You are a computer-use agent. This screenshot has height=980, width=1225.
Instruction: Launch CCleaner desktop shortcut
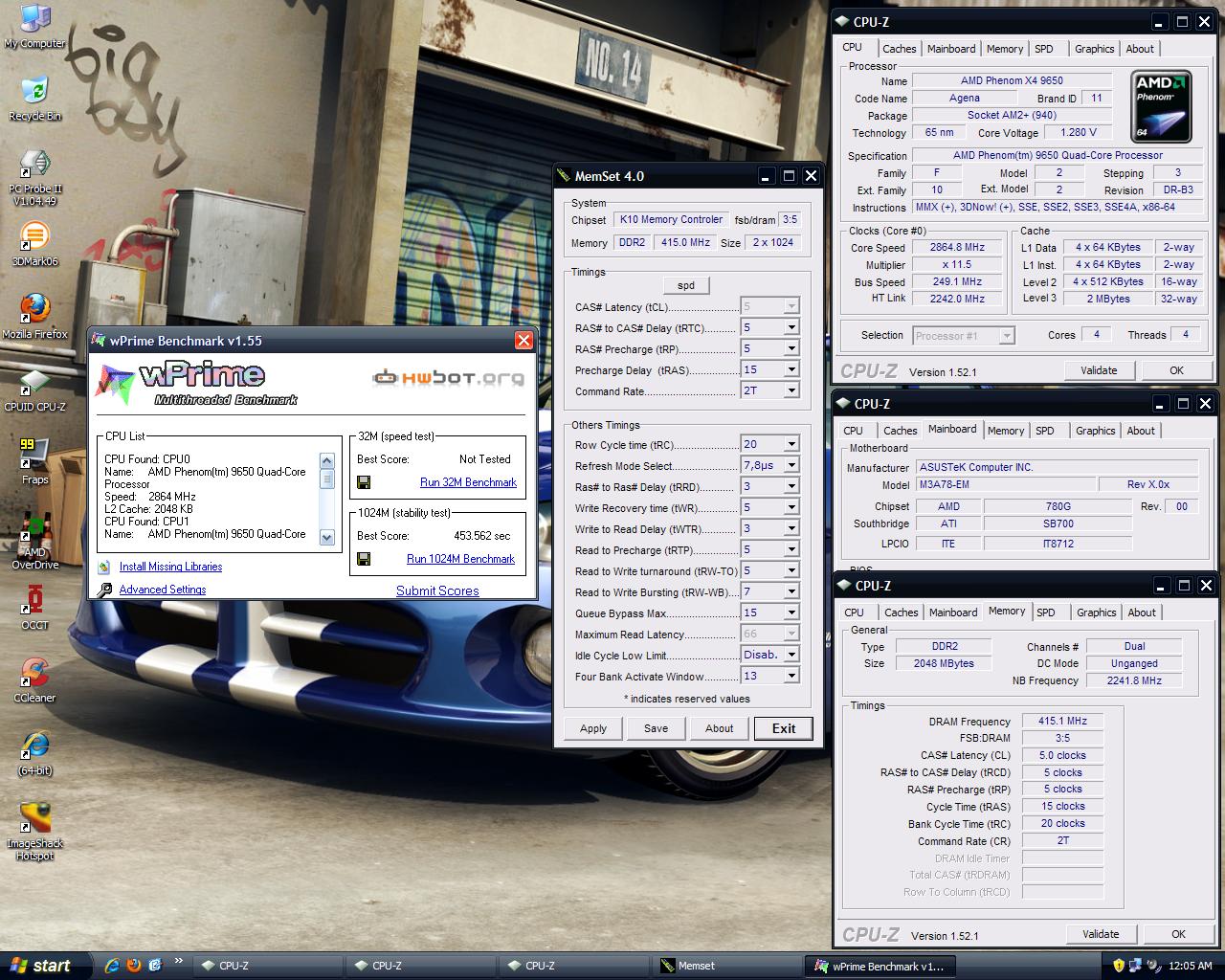coord(34,680)
